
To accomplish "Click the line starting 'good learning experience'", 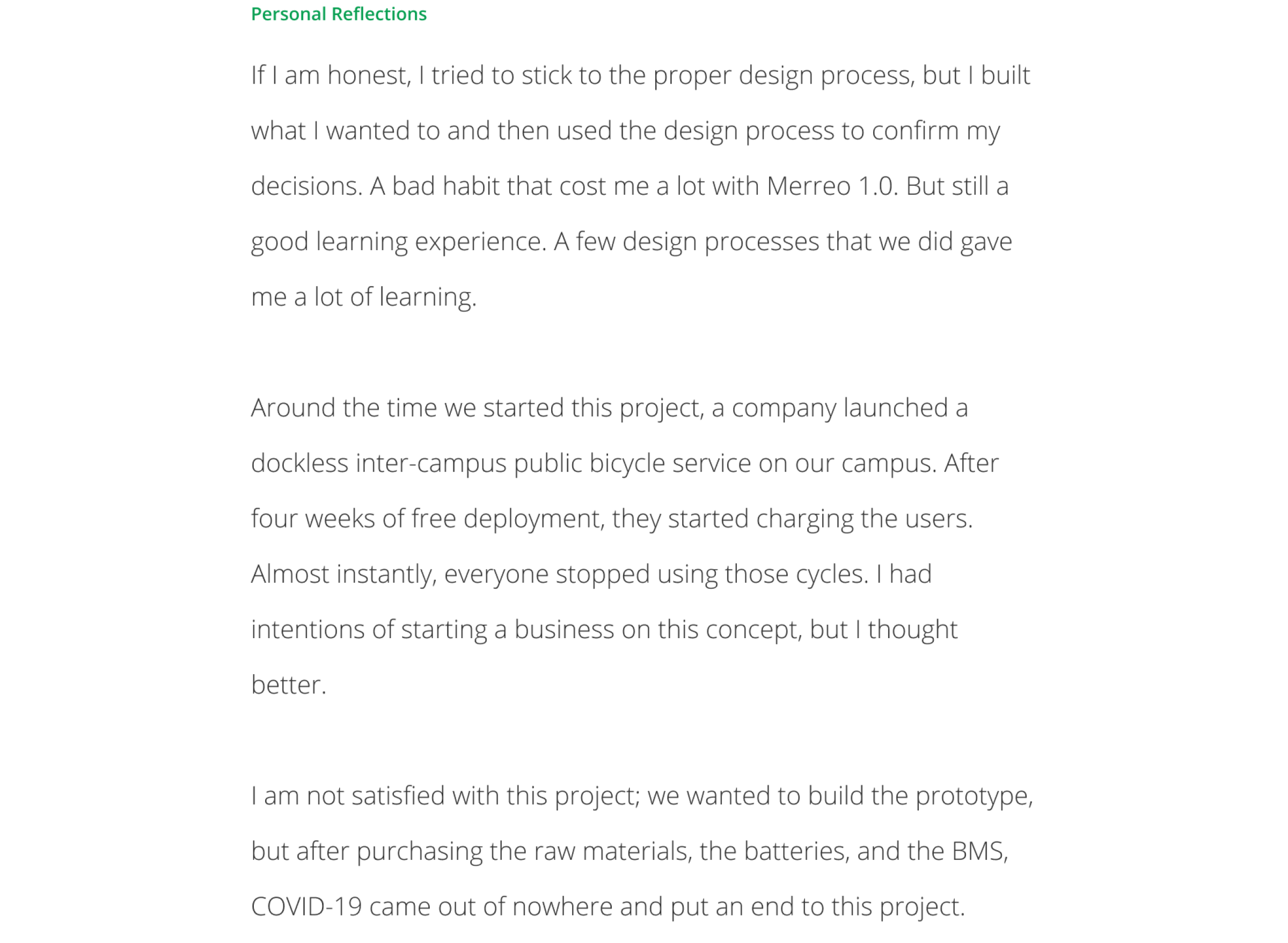I will tap(631, 242).
